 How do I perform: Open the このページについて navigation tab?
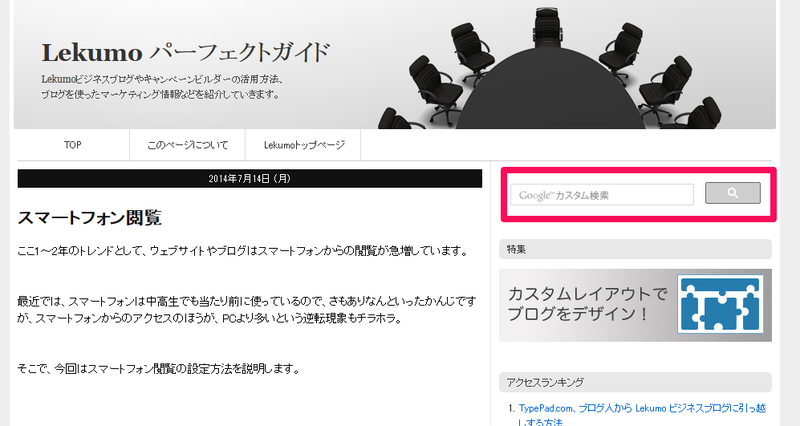(187, 145)
